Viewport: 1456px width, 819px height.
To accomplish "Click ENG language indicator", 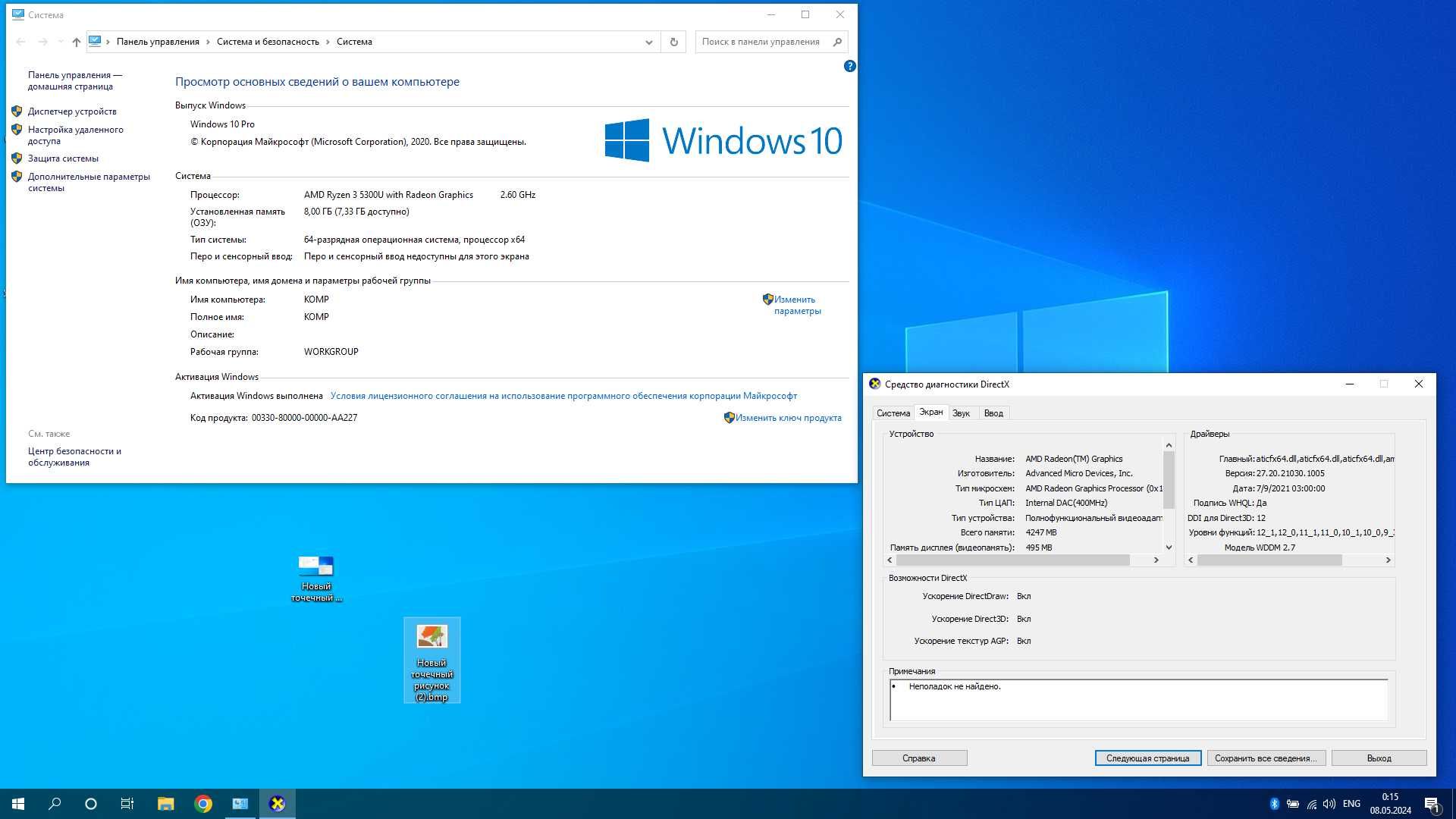I will click(1351, 804).
